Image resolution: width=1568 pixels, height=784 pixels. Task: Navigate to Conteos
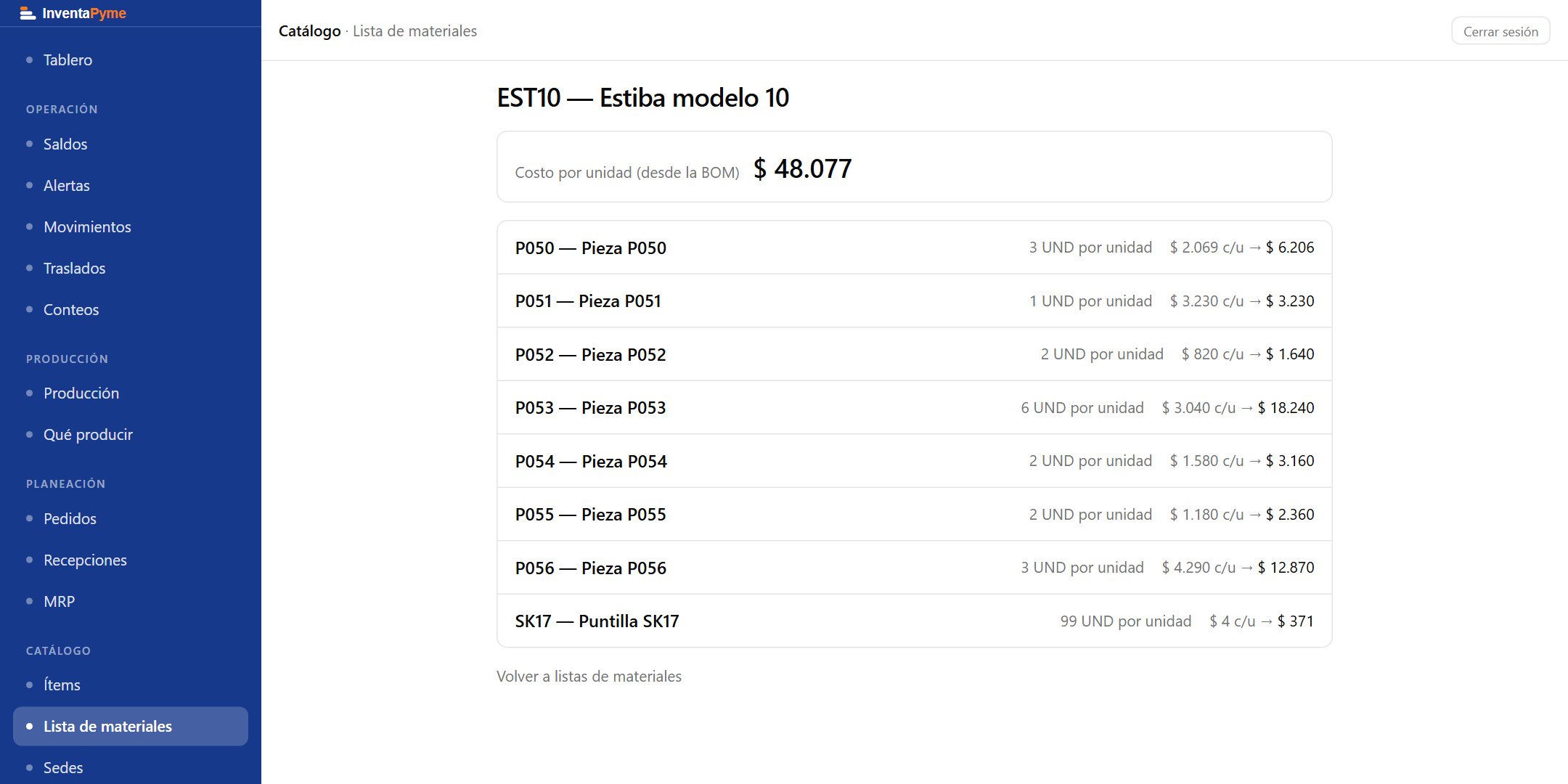click(x=131, y=309)
